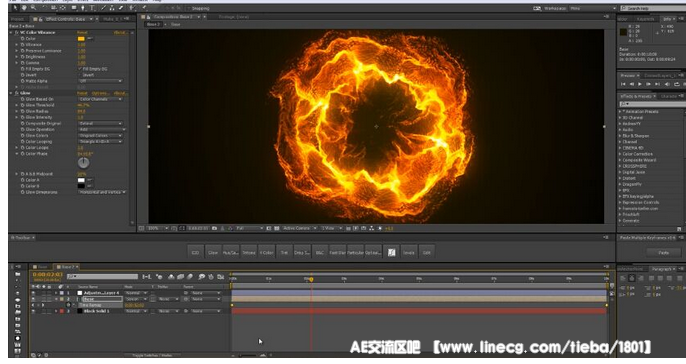The width and height of the screenshot is (686, 364).
Task: Open the Matte Alpha dropdown
Action: tap(100, 81)
